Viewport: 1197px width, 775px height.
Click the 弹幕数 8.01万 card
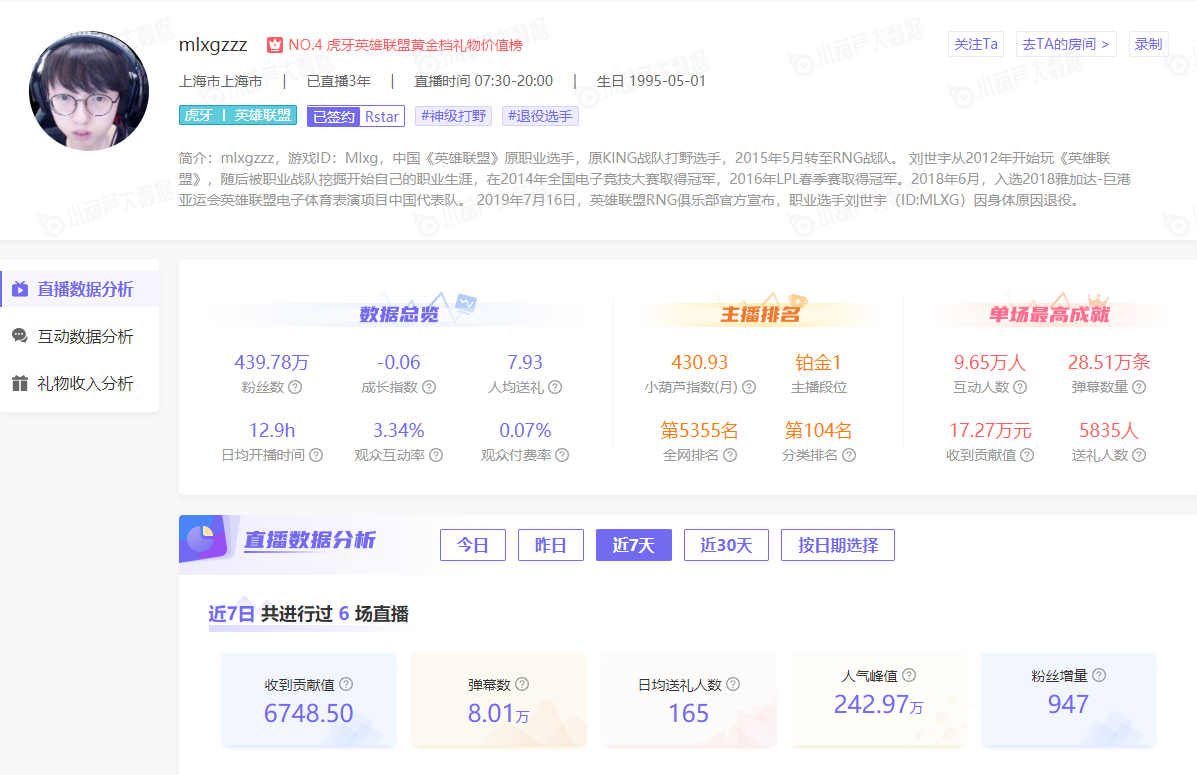click(498, 699)
